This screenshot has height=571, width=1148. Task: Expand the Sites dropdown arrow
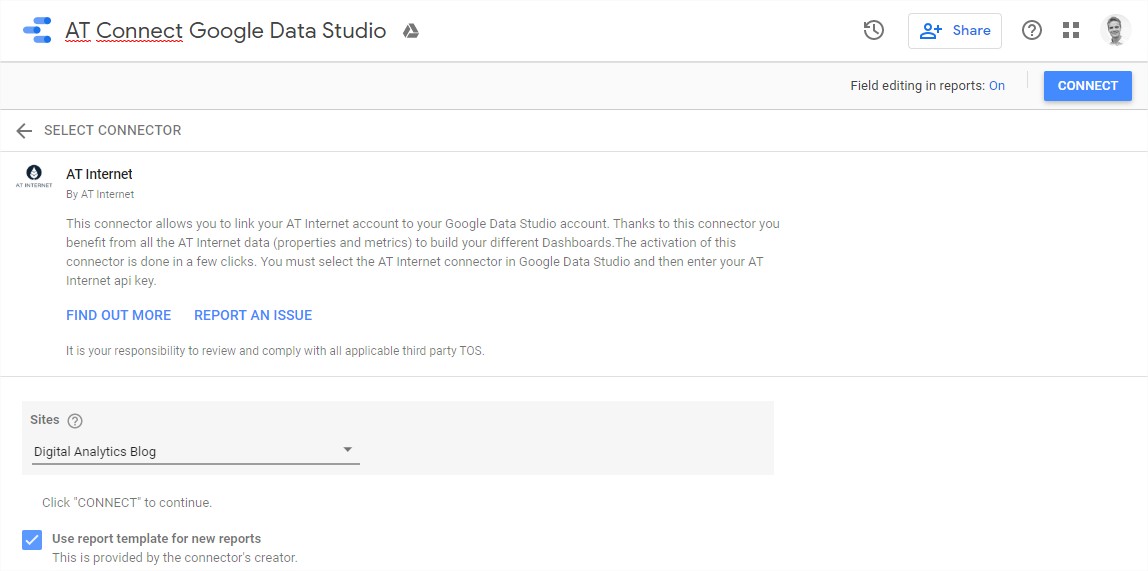348,449
